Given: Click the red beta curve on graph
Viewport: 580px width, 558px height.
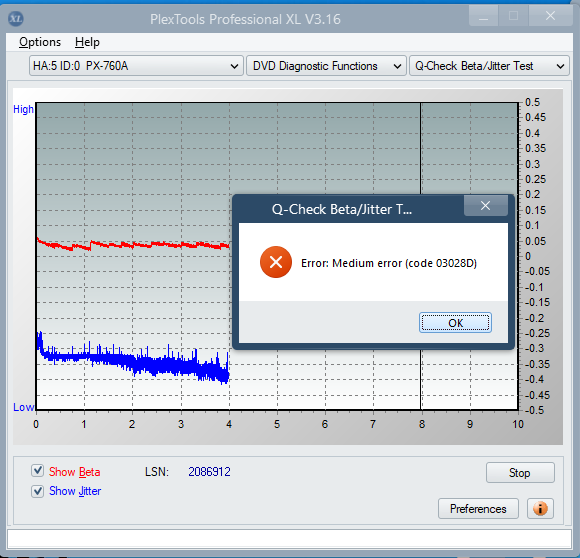Looking at the screenshot, I should (x=133, y=245).
